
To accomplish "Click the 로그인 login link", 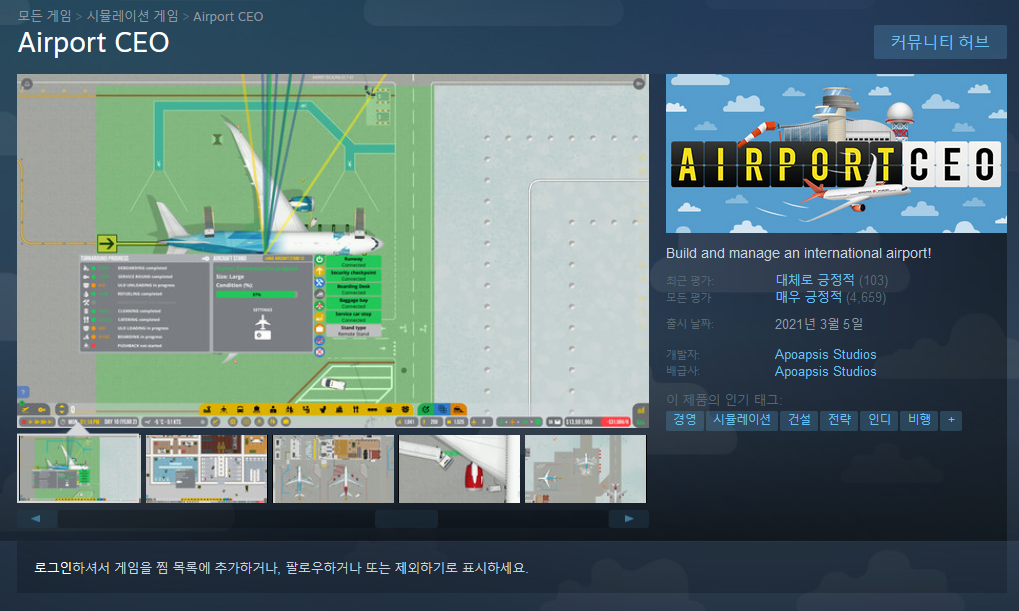I will [x=52, y=567].
